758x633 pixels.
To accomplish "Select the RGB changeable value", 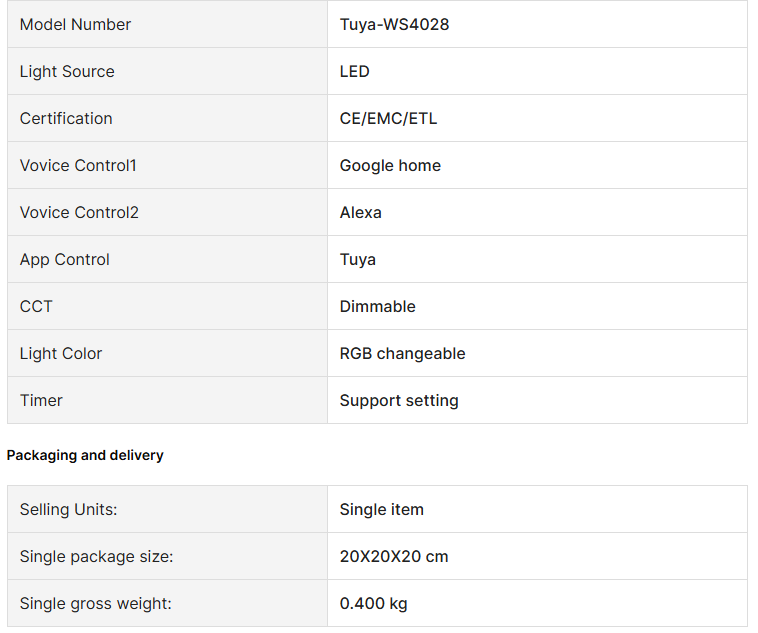I will [x=402, y=353].
